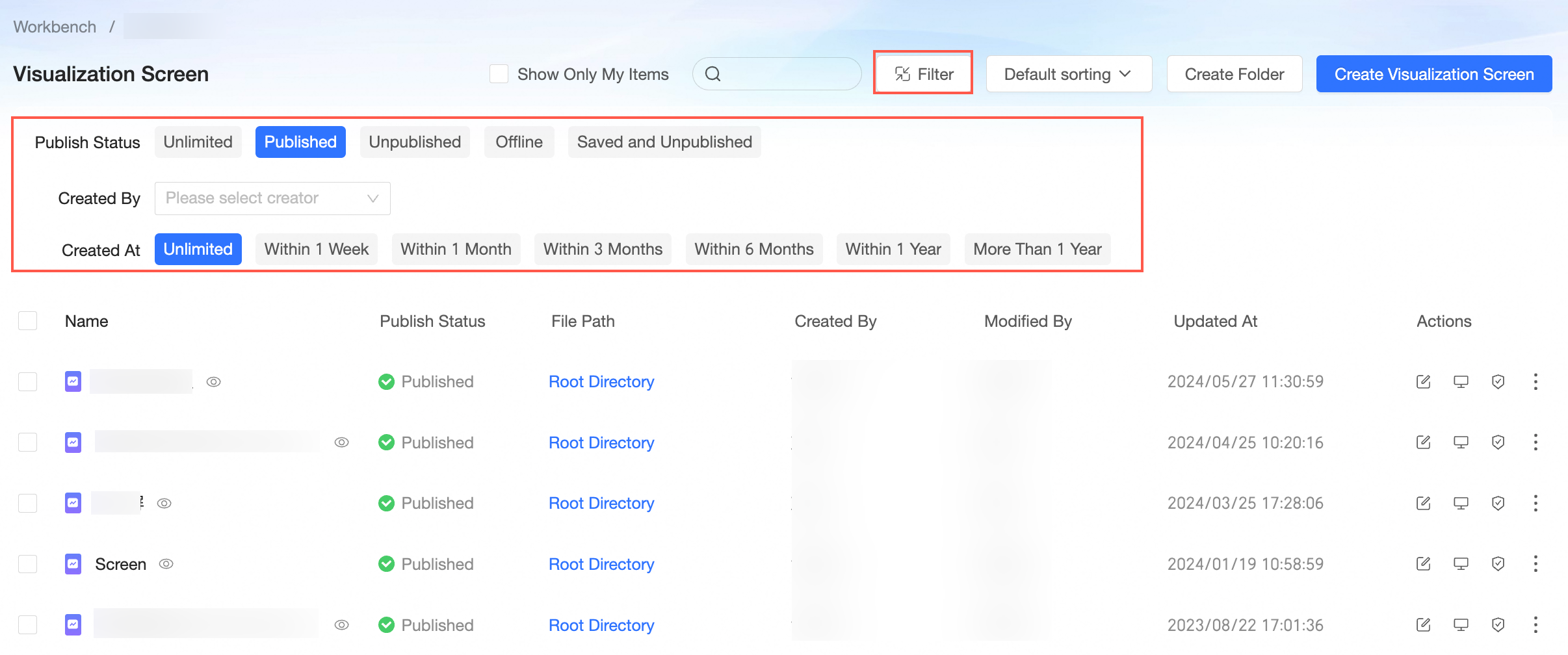This screenshot has height=655, width=1568.
Task: Select the Published status filter chip
Action: [300, 142]
